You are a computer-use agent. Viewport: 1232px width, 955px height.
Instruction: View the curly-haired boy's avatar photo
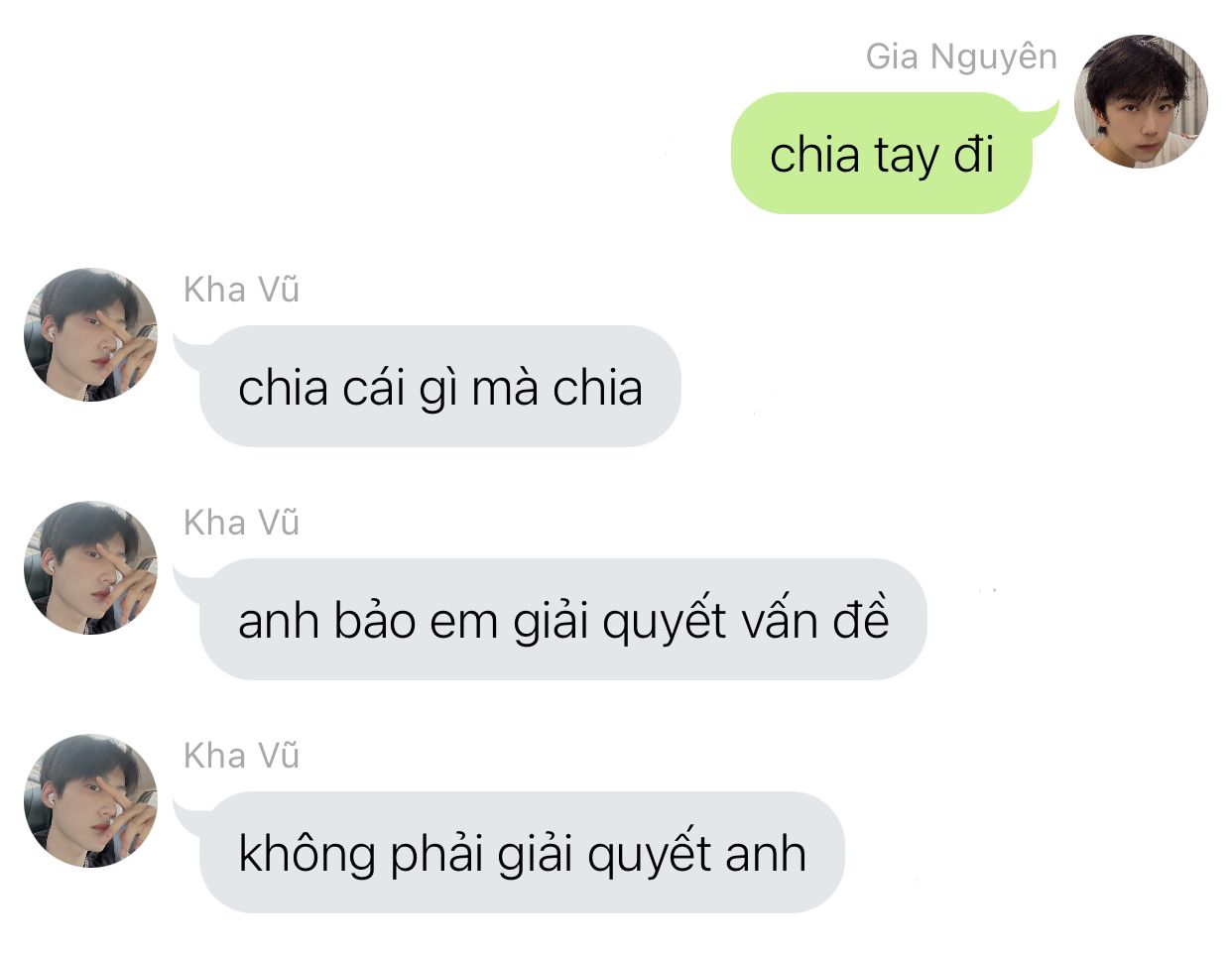1141,101
